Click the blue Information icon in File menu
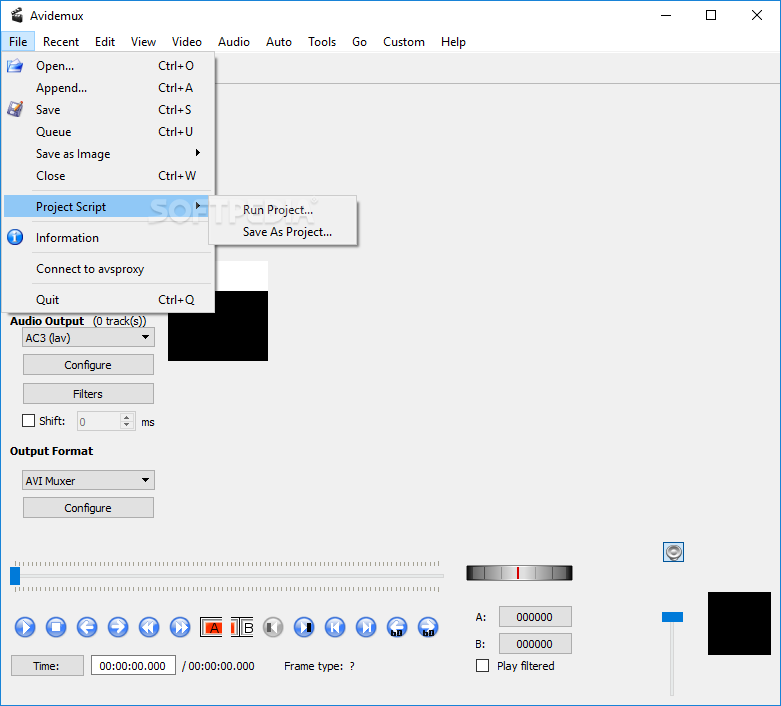Viewport: 781px width, 706px height. click(15, 237)
